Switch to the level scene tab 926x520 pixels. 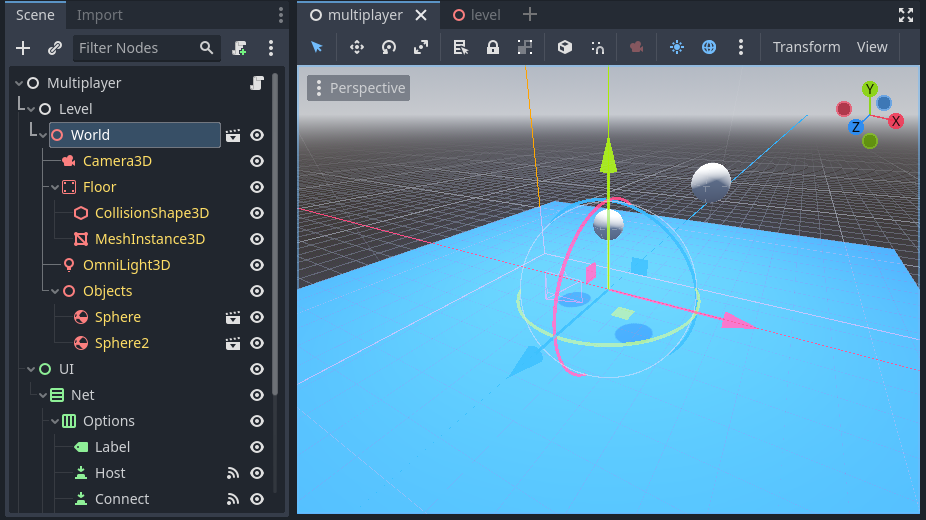pos(477,15)
